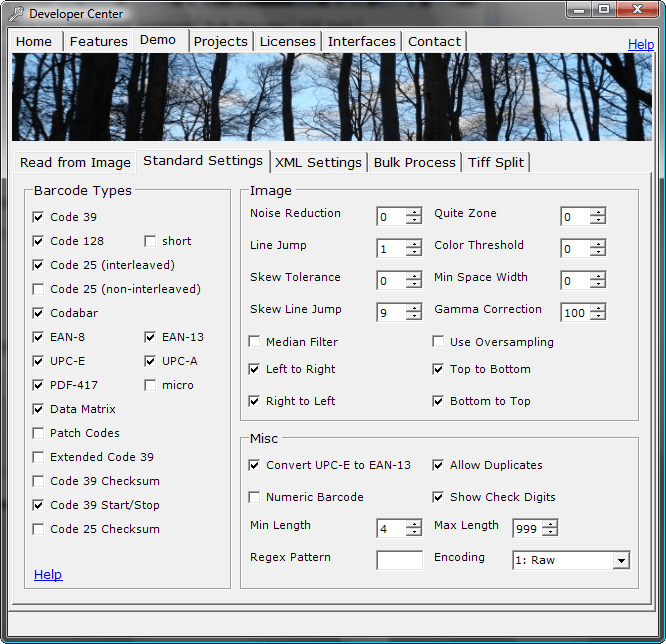Viewport: 666px width, 644px height.
Task: Click the Min Length value field
Action: point(392,529)
